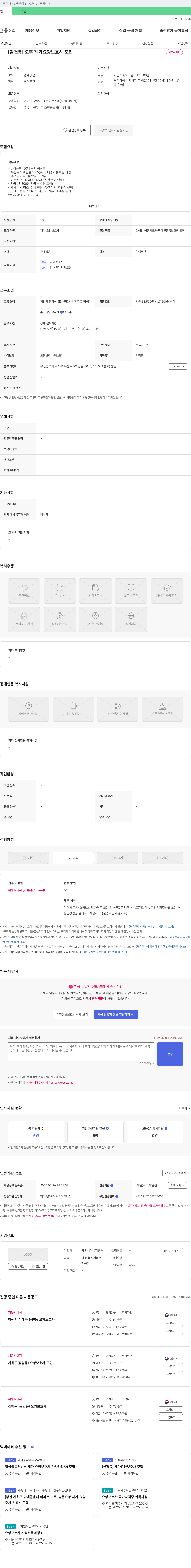Open the 진해구(용원동) 요양보호사 listing

click(x=27, y=1406)
